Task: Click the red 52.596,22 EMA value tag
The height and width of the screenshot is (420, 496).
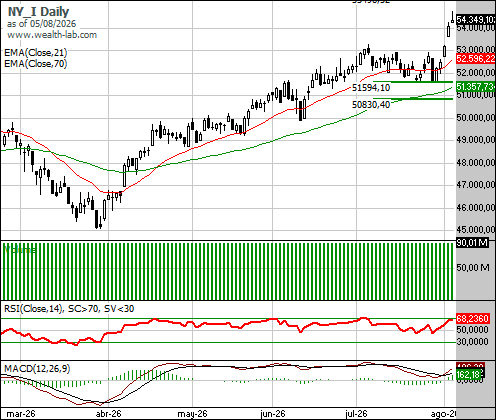Action: tap(476, 59)
